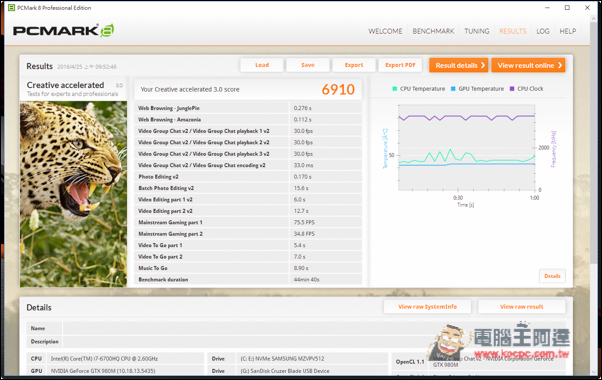Click the SanDisk Cruzer Blade USB entry
Screen dimensions: 602x380
285,371
